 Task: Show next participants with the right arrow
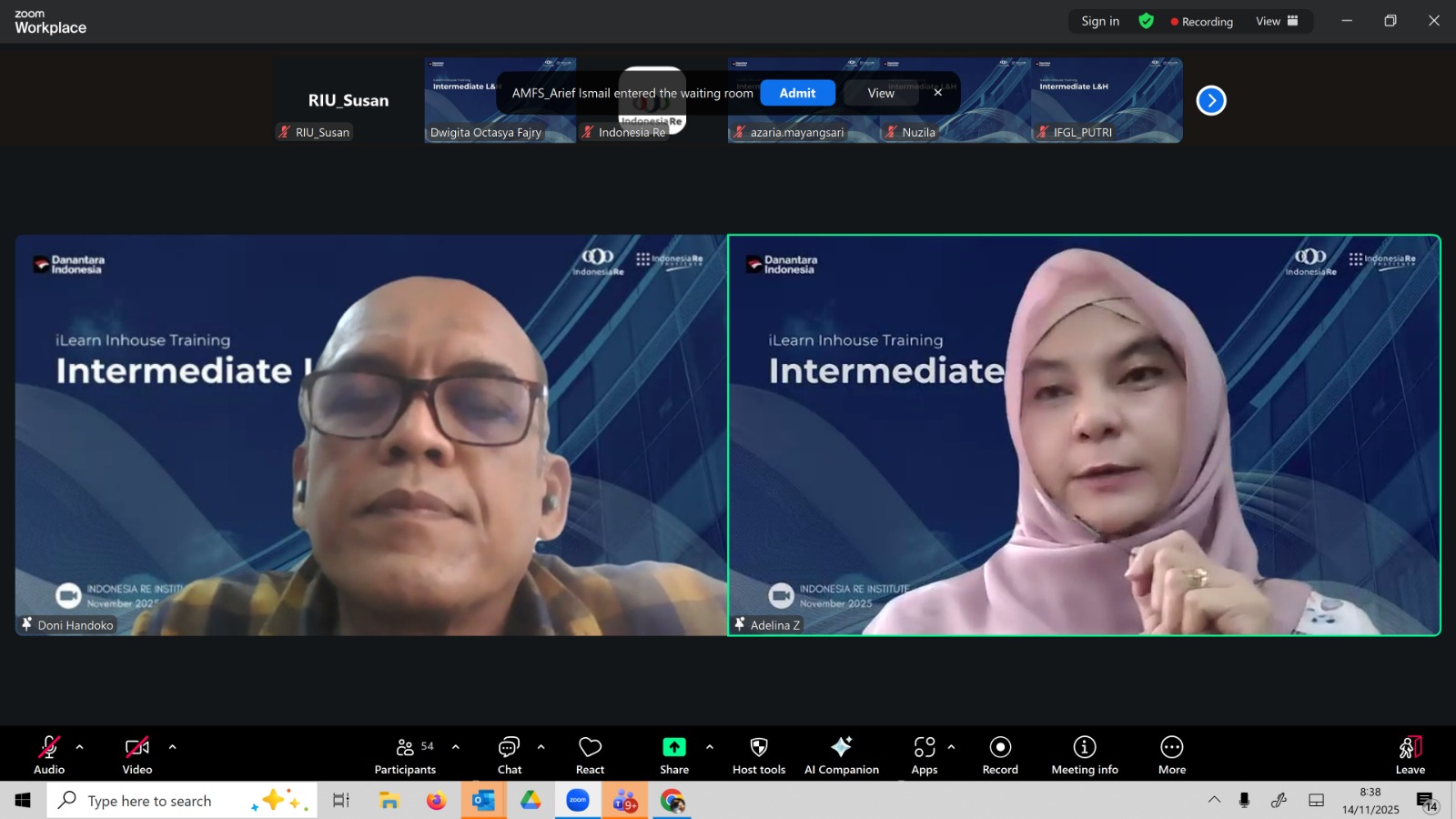1211,100
